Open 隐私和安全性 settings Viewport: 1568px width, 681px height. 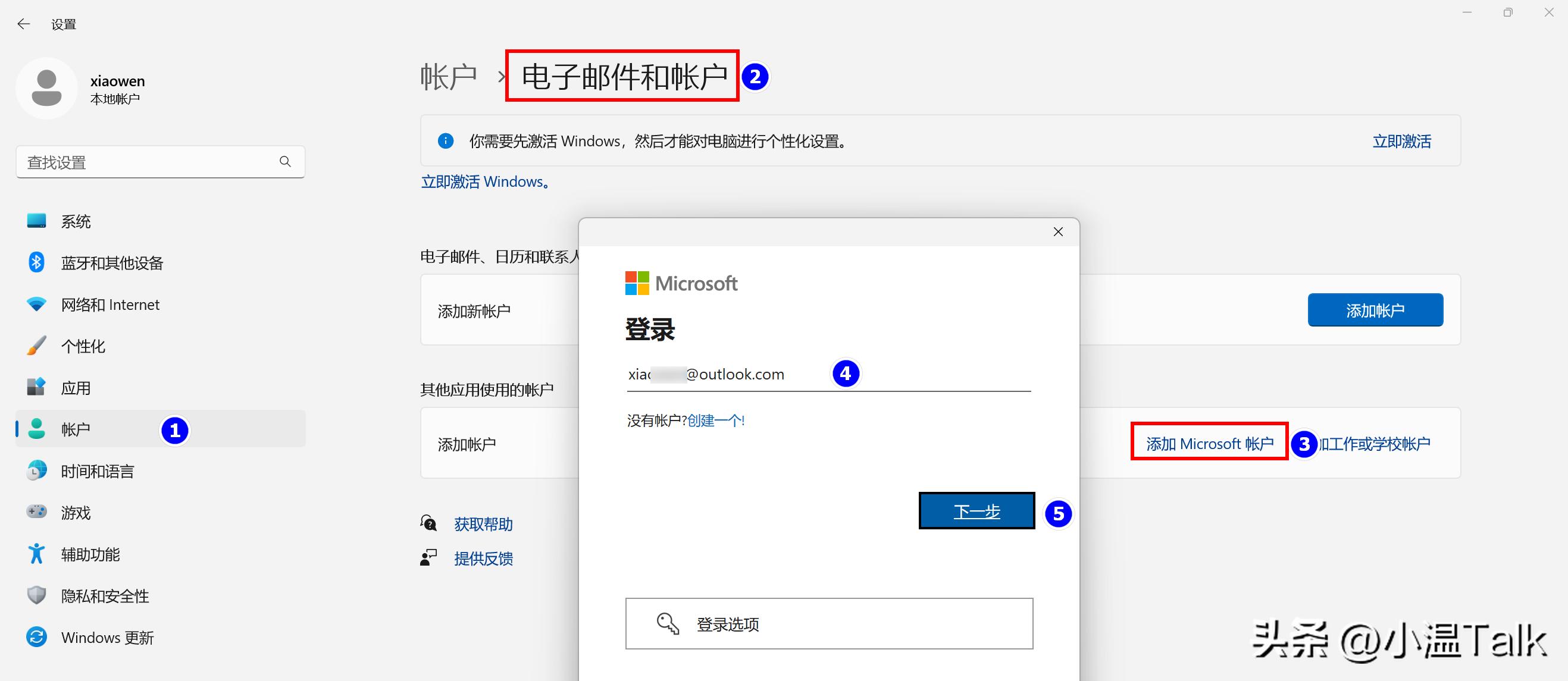click(161, 595)
